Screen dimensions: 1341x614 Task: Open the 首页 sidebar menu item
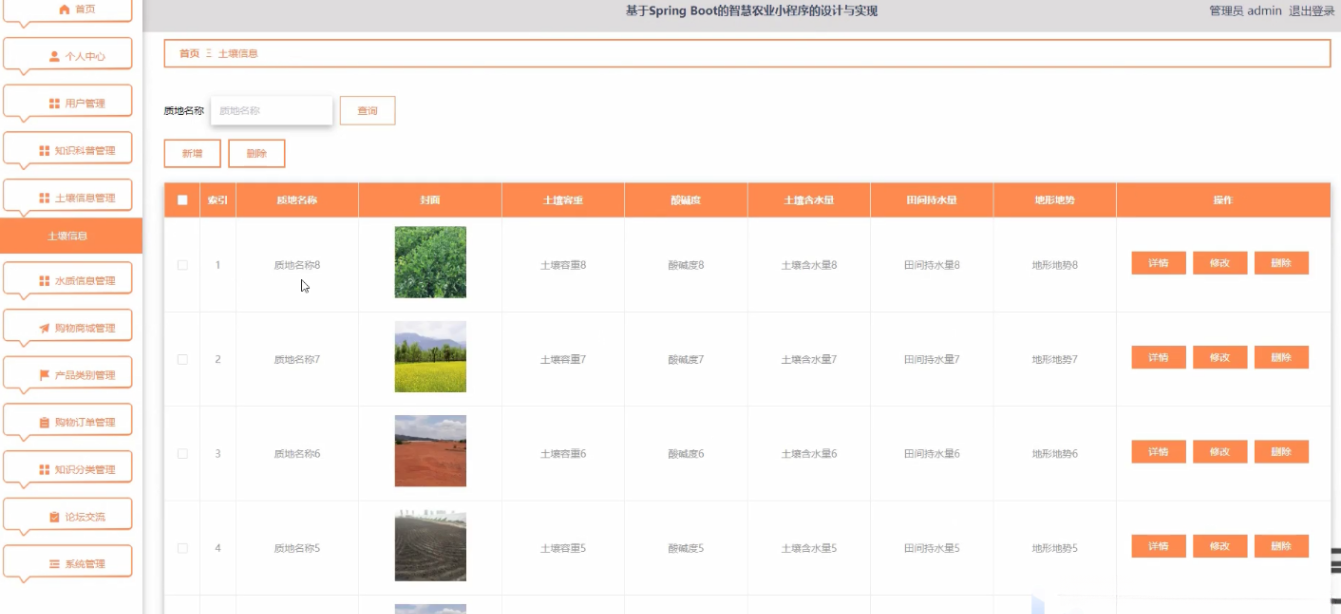point(68,10)
